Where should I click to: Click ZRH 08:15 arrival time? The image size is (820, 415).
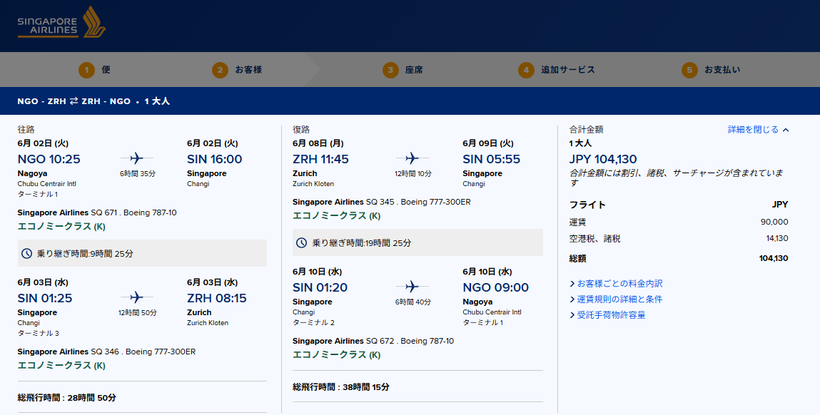pos(217,298)
